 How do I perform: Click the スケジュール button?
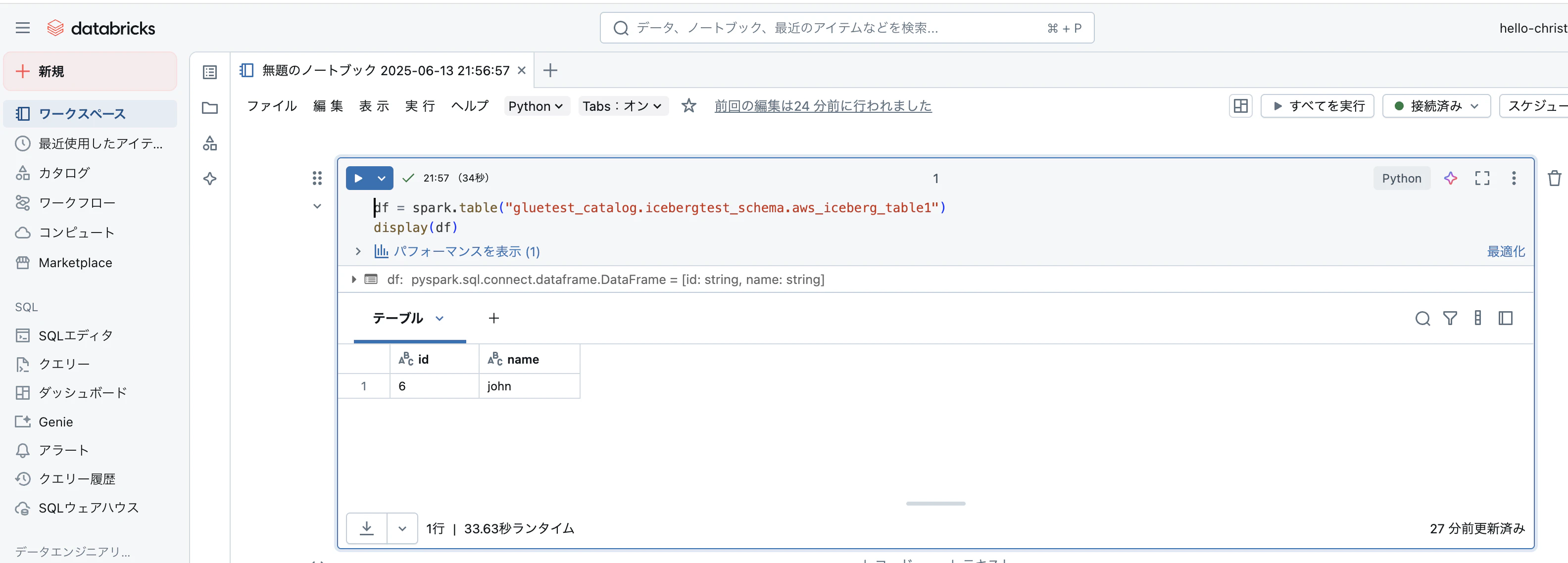click(x=1534, y=106)
